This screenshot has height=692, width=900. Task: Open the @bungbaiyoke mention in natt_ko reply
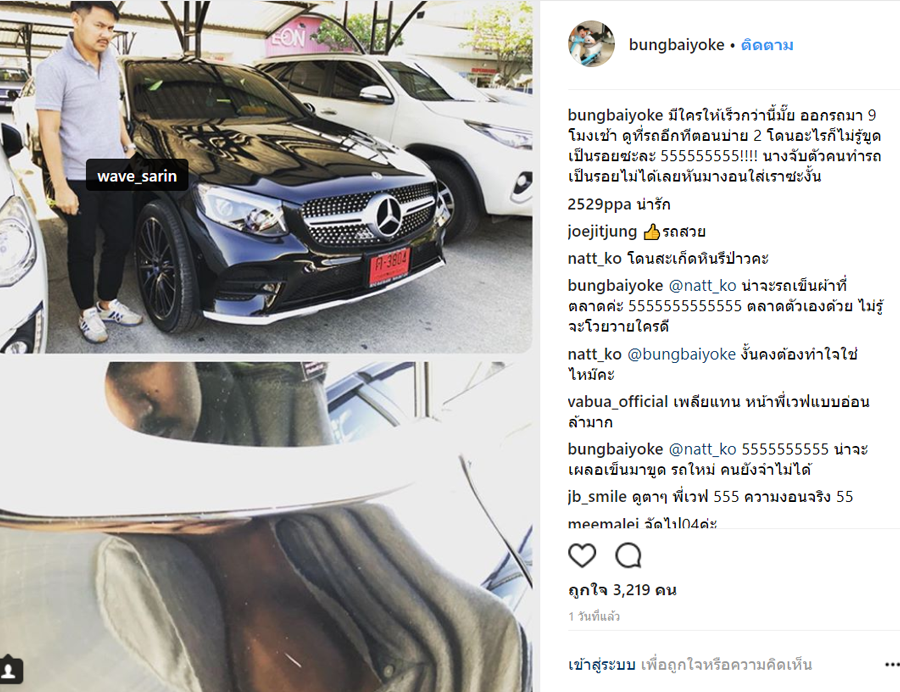681,355
